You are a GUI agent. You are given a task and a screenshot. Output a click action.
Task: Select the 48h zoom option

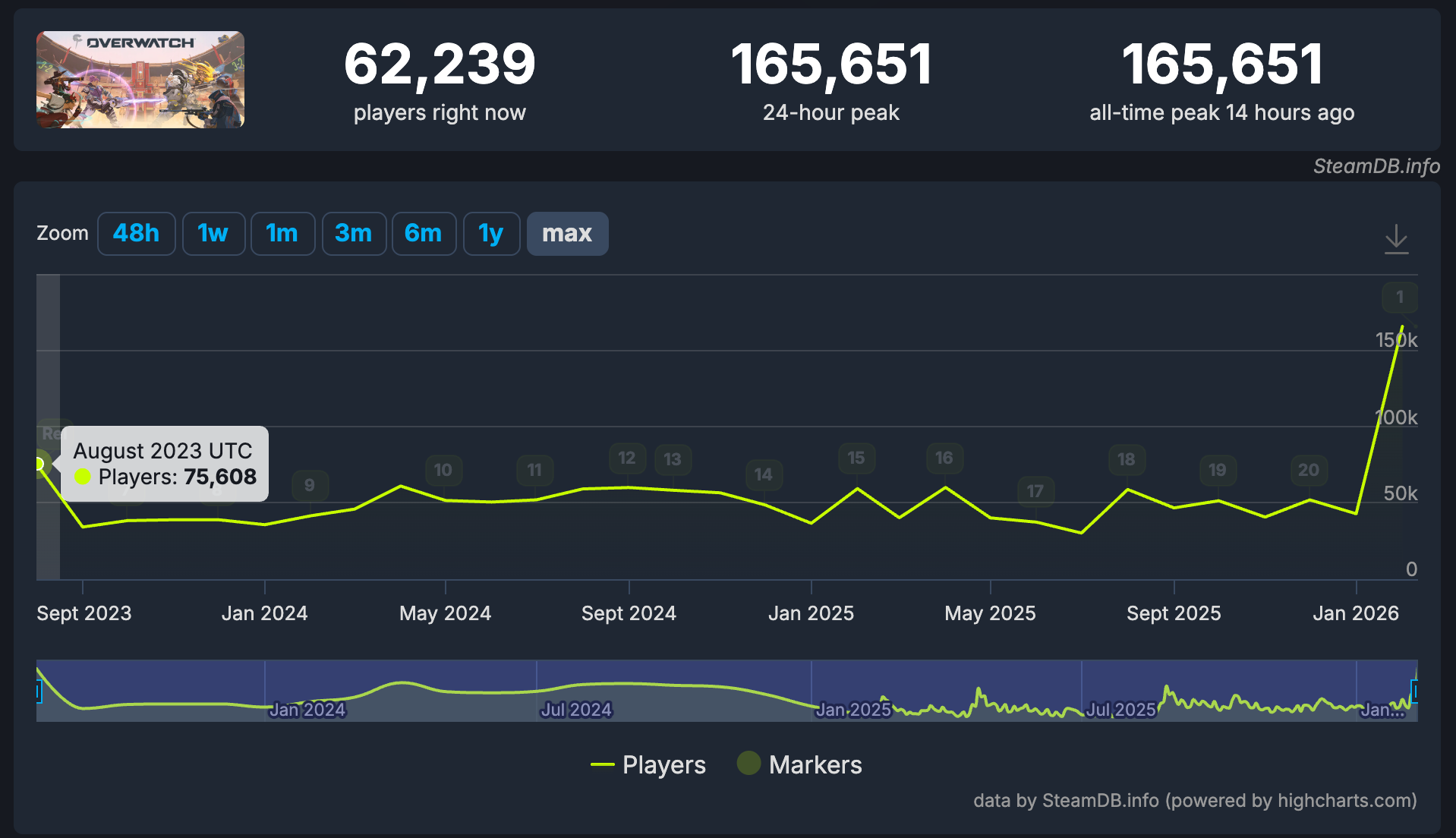(136, 234)
